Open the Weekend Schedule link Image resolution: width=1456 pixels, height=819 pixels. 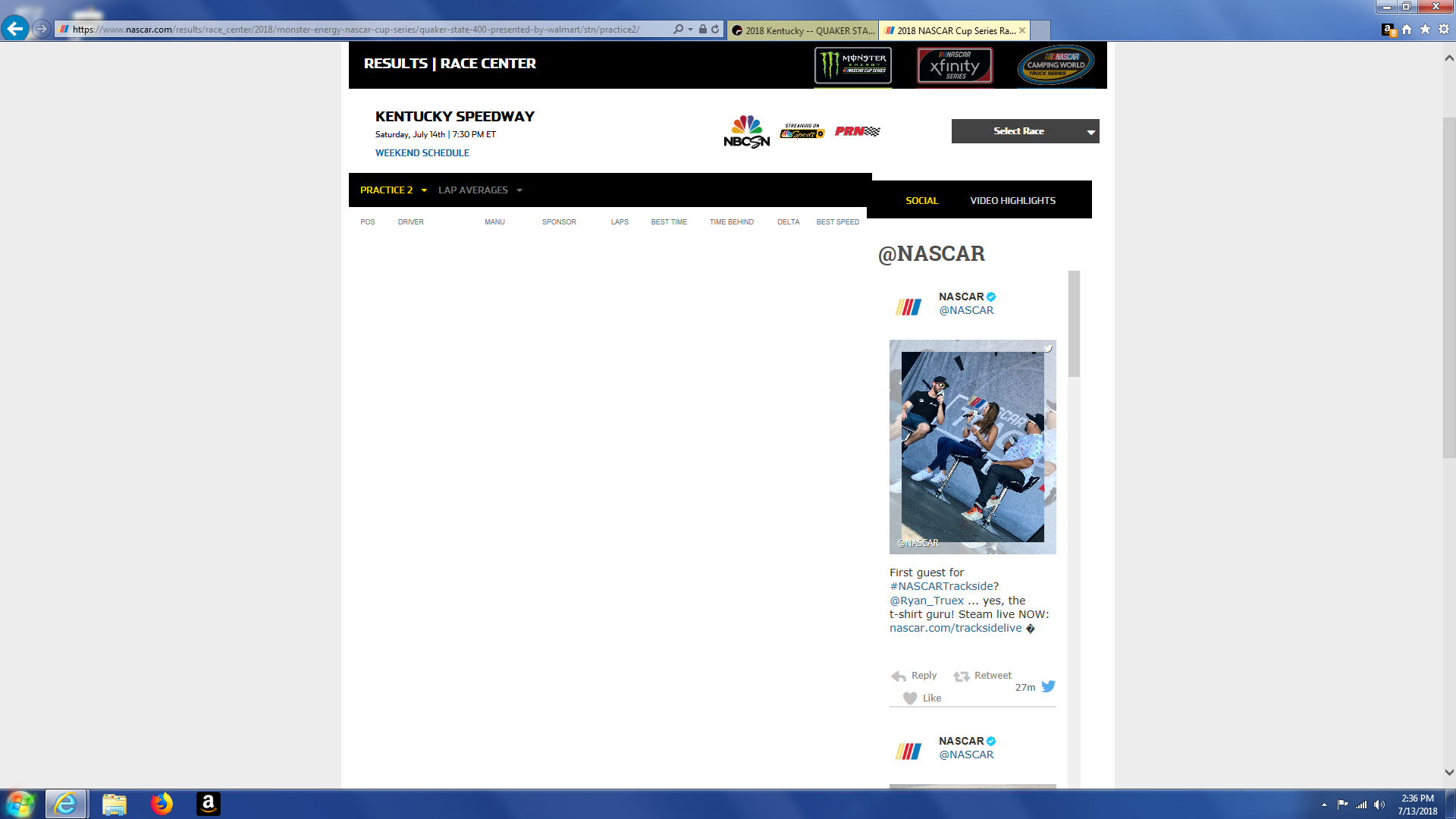coord(422,153)
